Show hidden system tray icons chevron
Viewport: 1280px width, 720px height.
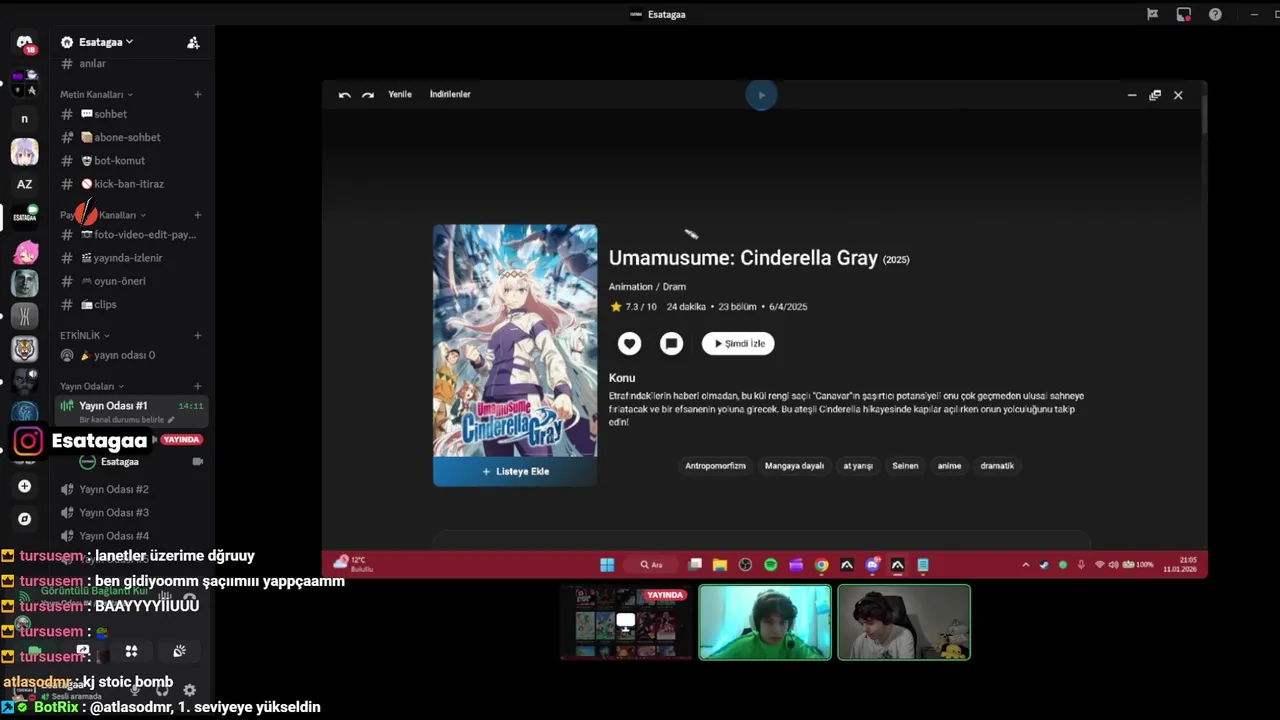tap(1025, 565)
